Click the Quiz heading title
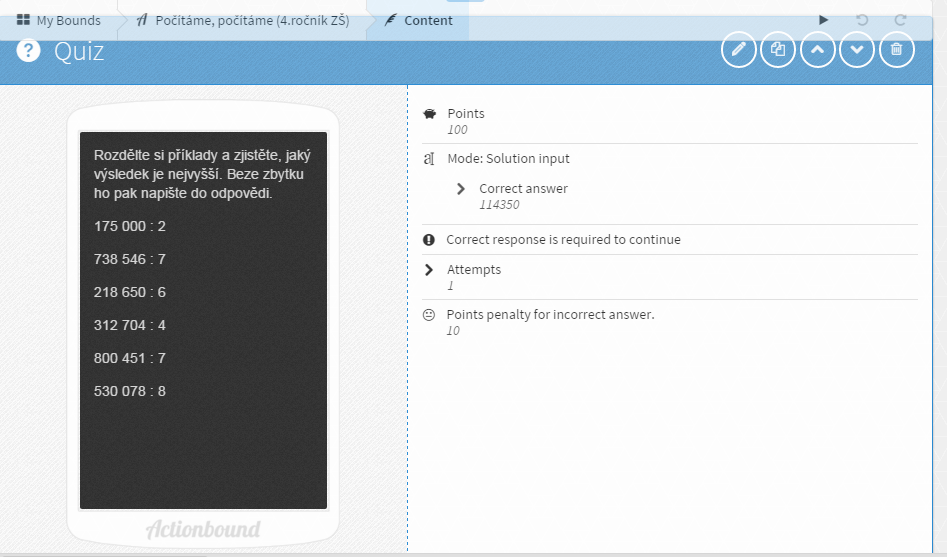Viewport: 947px width, 557px height. [79, 51]
